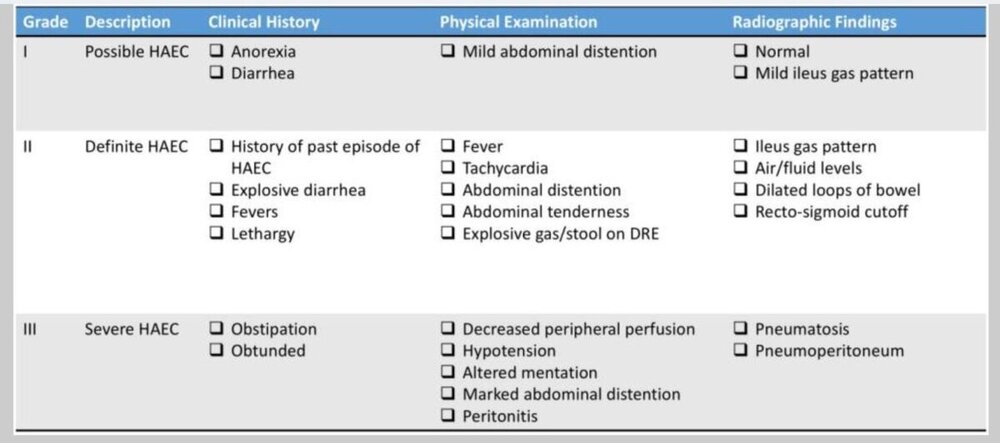Check the Peritonitis checkbox
Image resolution: width=1000 pixels, height=443 pixels.
point(448,416)
